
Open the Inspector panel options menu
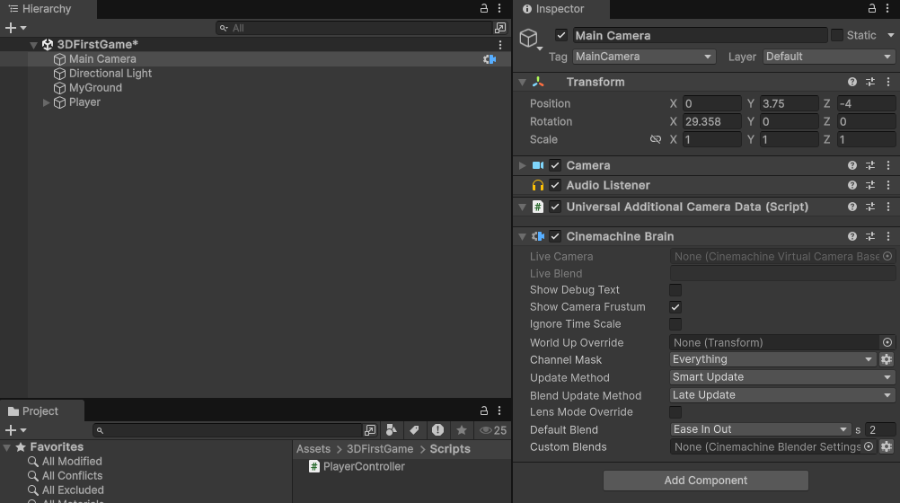[887, 9]
